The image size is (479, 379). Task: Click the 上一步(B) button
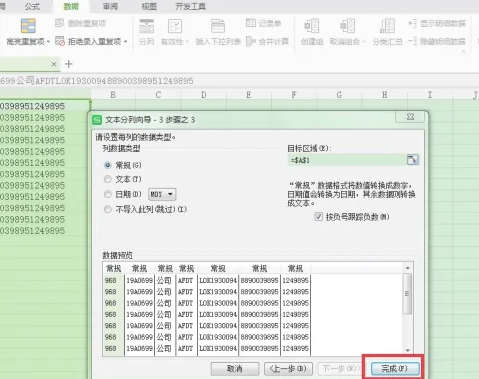pos(288,368)
